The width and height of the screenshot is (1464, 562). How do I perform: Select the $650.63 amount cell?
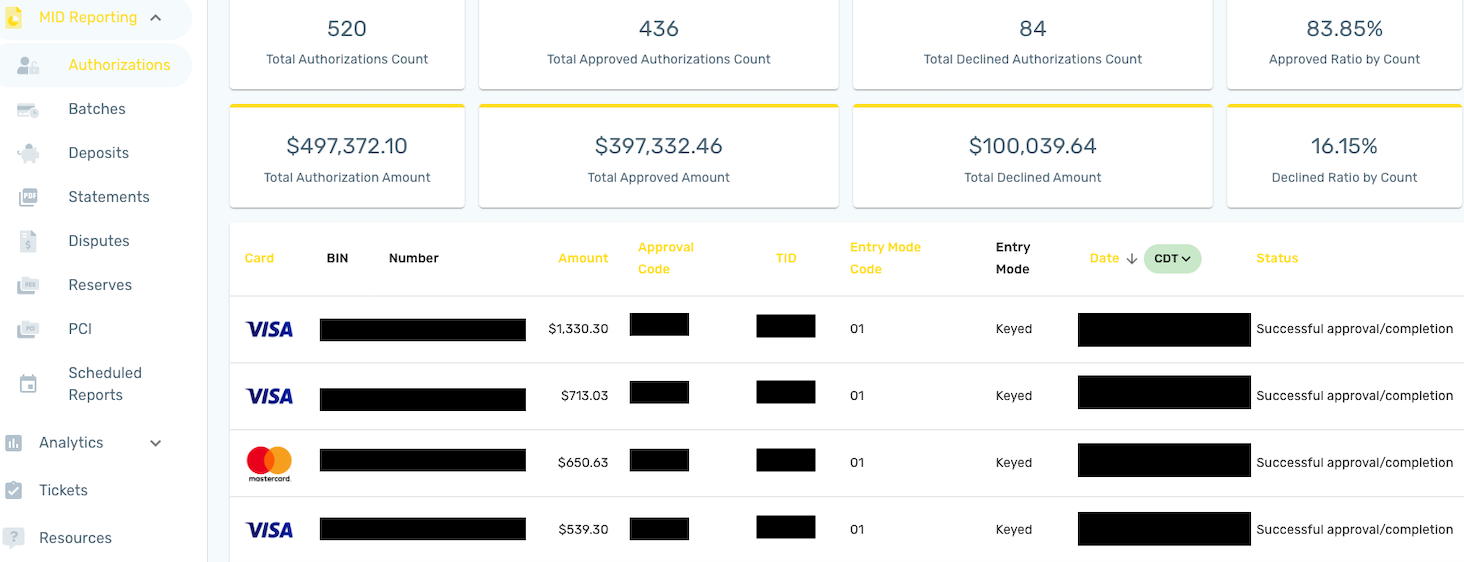[x=583, y=463]
